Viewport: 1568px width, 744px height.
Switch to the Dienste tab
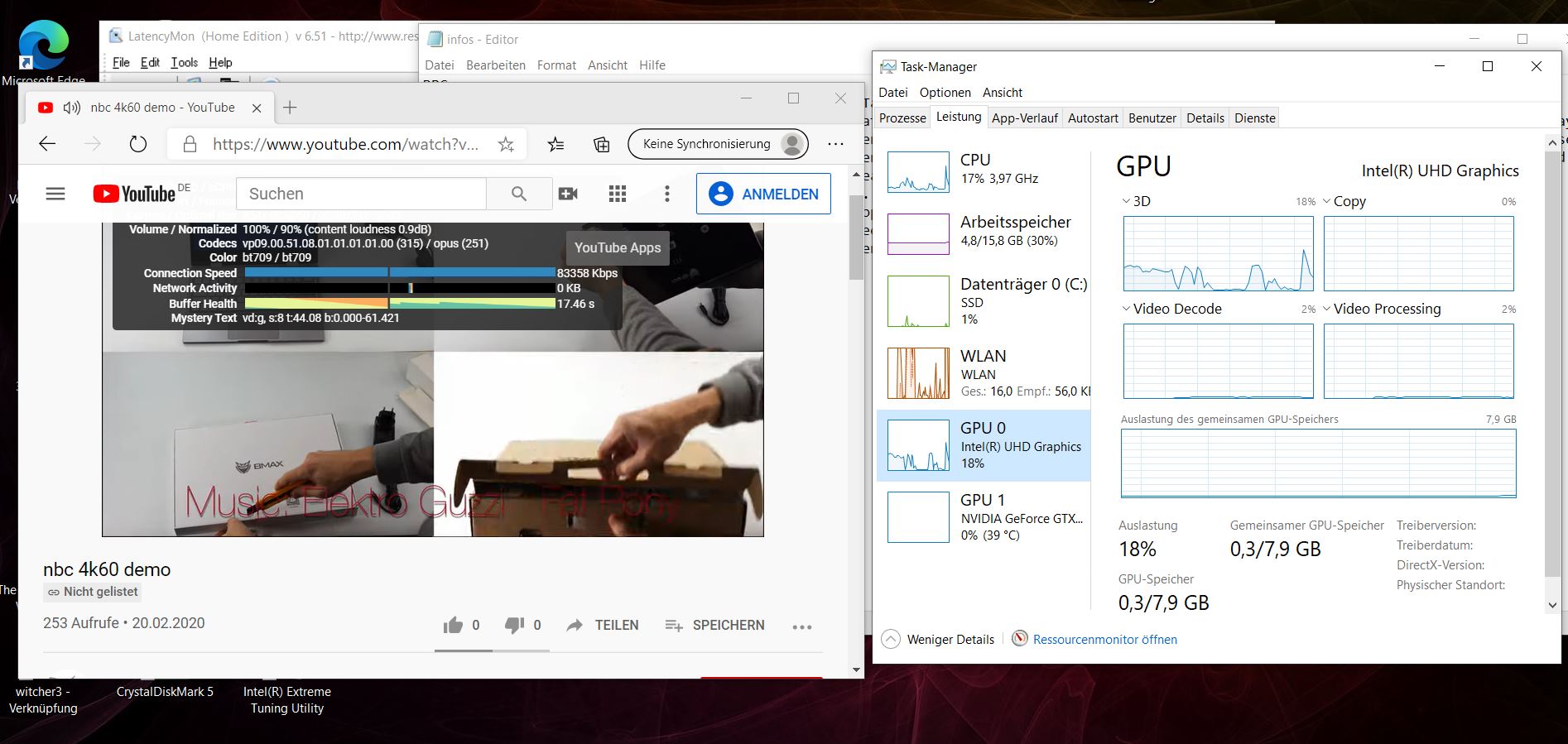(x=1254, y=118)
